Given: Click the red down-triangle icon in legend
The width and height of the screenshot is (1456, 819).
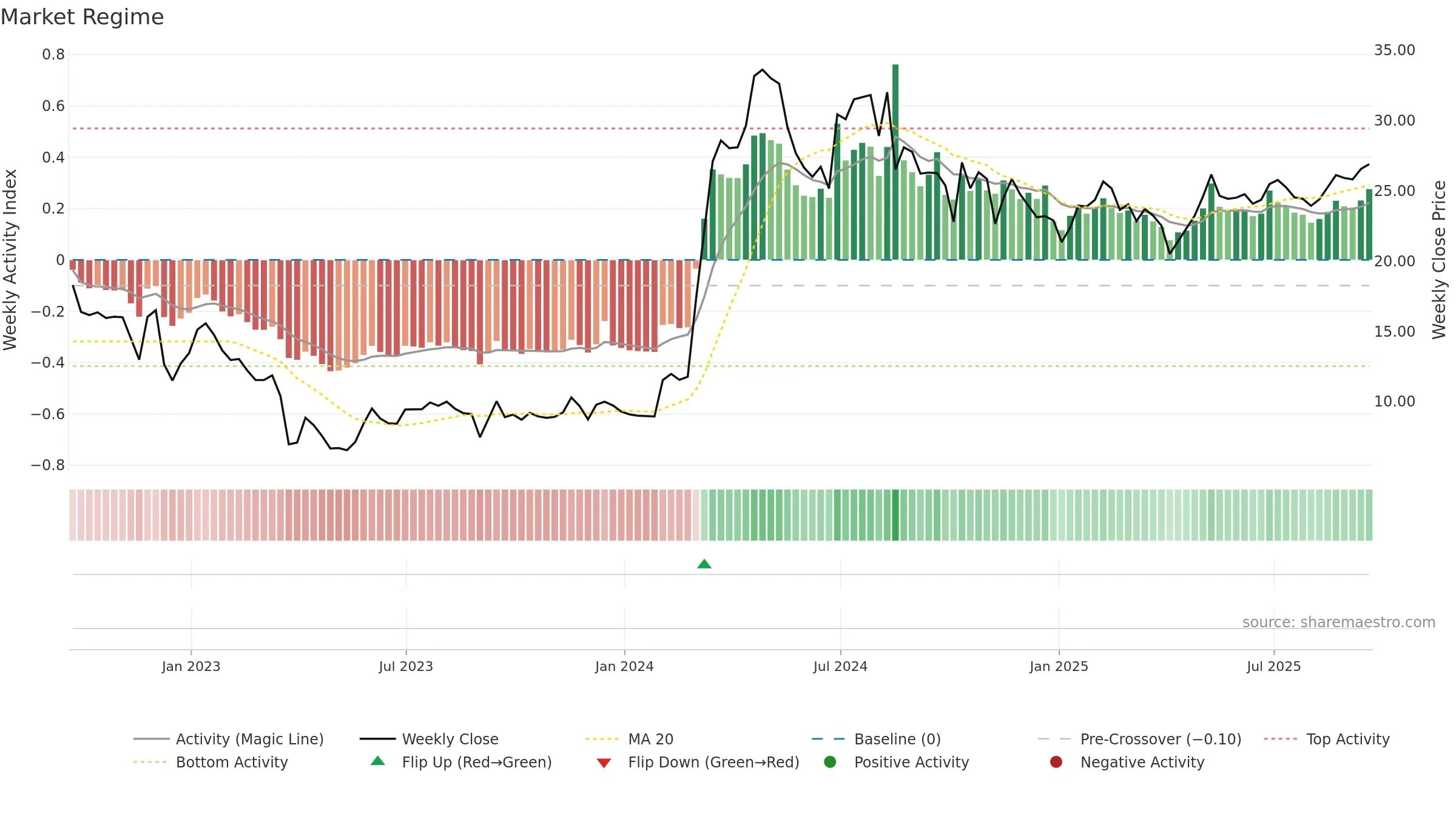Looking at the screenshot, I should (x=604, y=763).
